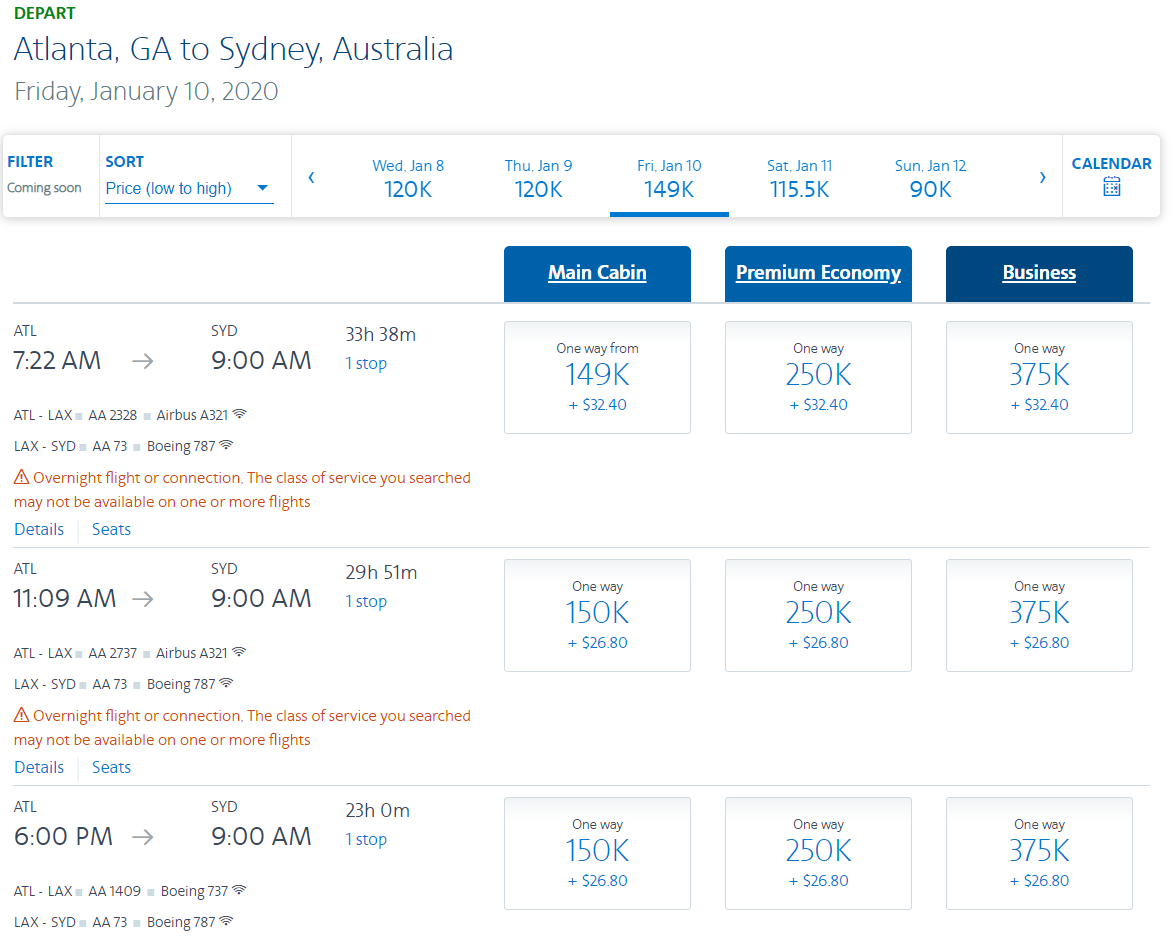Screen dimensions: 1176x944
Task: Click Wi-Fi icon beside AA 2328 Airbus A321
Action: (x=240, y=414)
